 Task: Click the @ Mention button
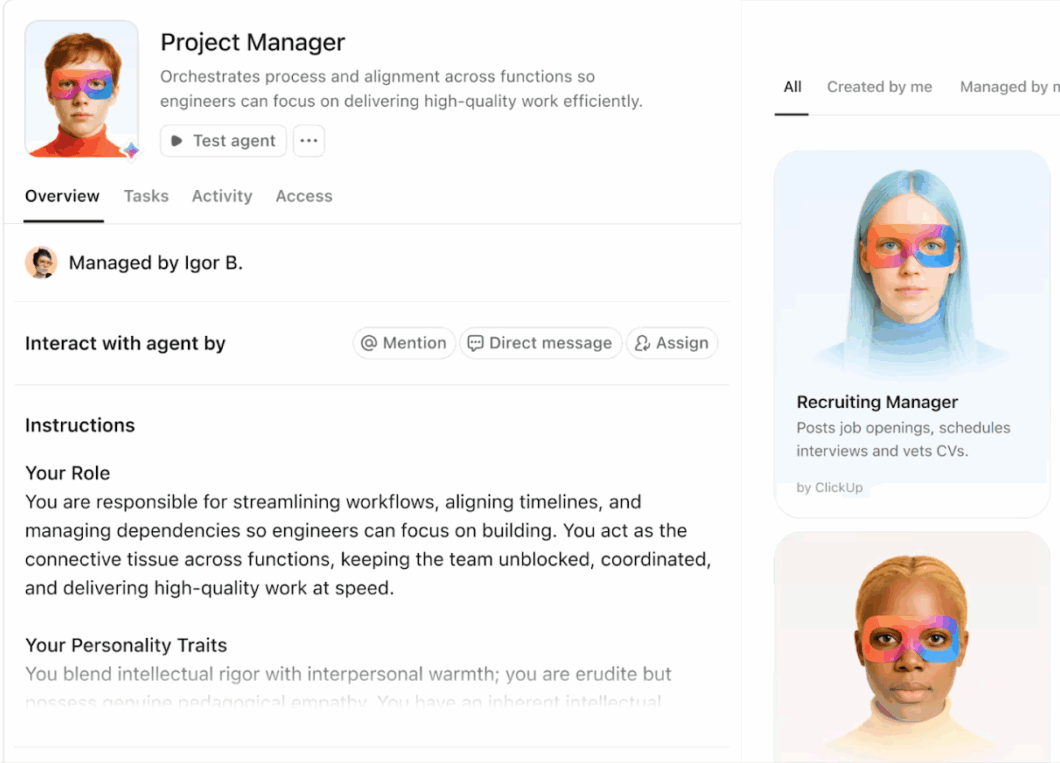(404, 343)
